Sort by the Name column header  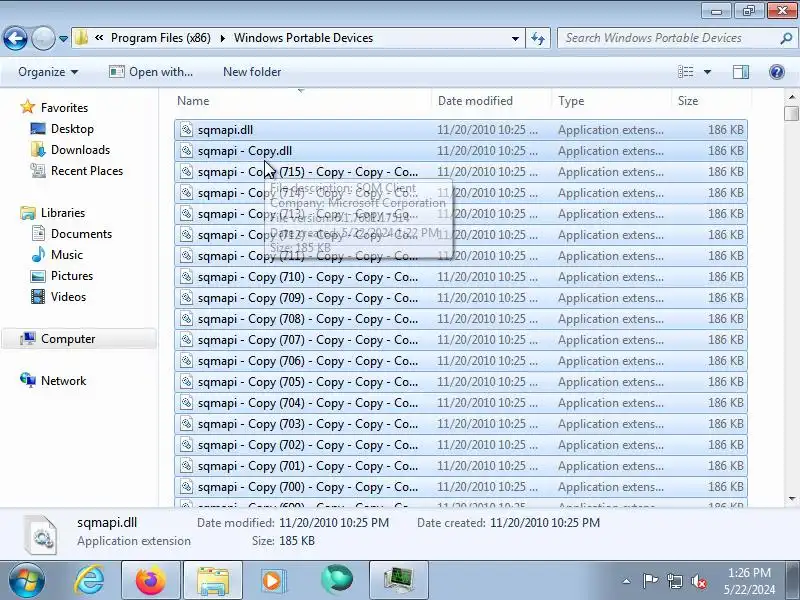[x=304, y=101]
